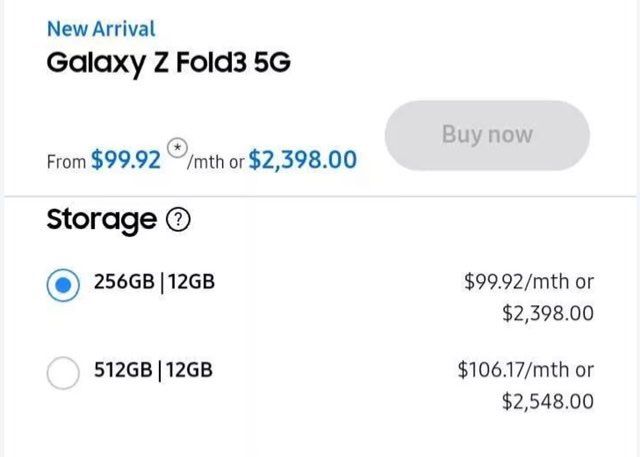Click the greyed-out Buy now button
The width and height of the screenshot is (640, 457).
pyautogui.click(x=487, y=135)
